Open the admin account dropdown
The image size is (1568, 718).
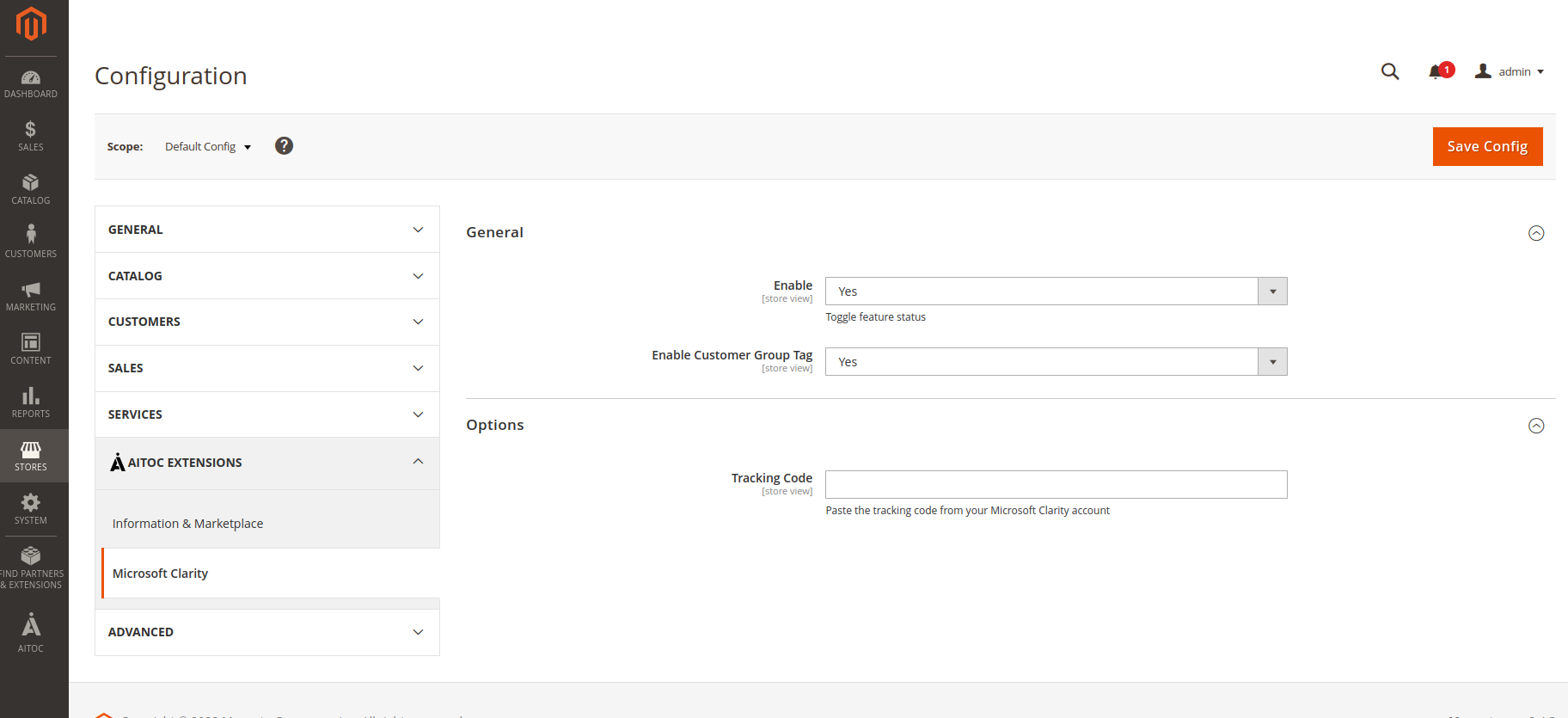(x=1510, y=71)
